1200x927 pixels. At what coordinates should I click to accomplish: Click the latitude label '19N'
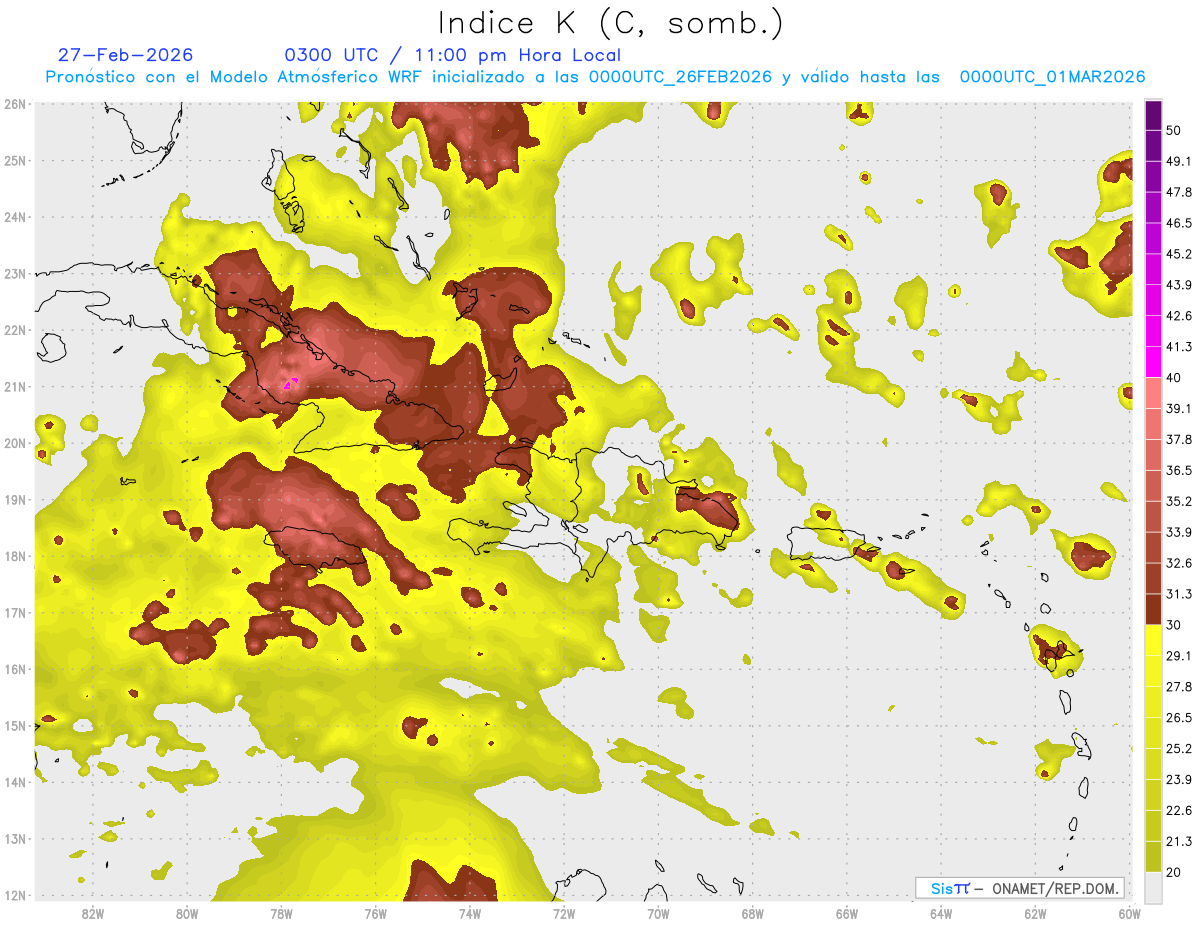(x=15, y=500)
